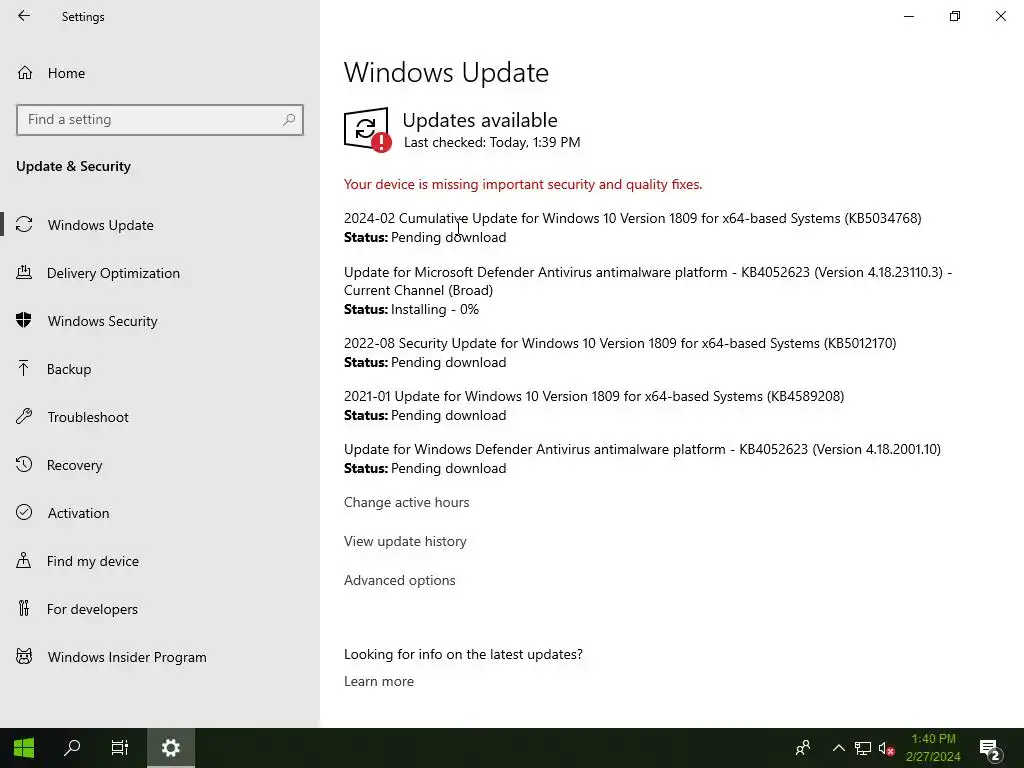Screen dimensions: 1024x768
Task: Click the Updates available status icon
Action: click(x=367, y=129)
